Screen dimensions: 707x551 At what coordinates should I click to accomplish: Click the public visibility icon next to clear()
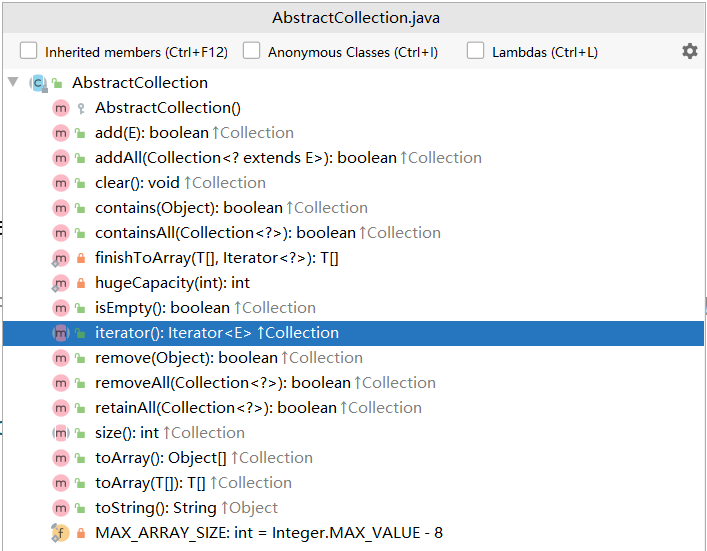[x=80, y=183]
